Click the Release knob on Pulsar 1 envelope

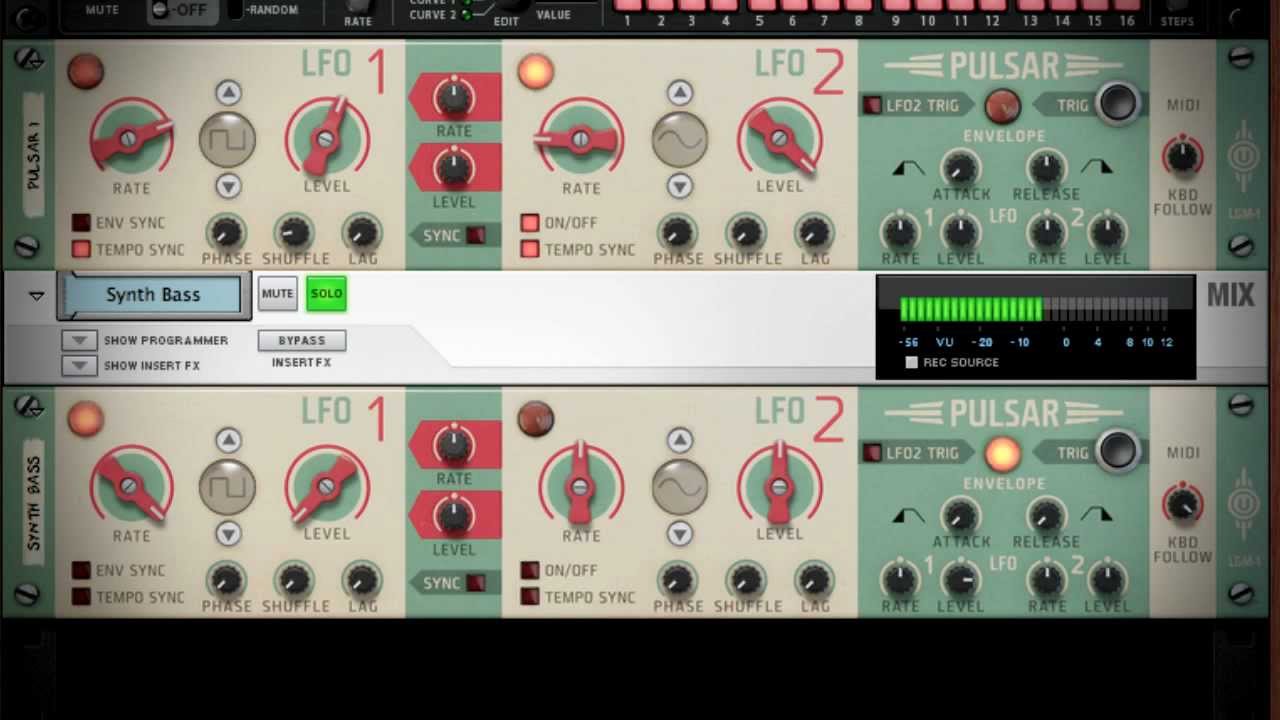[1046, 167]
